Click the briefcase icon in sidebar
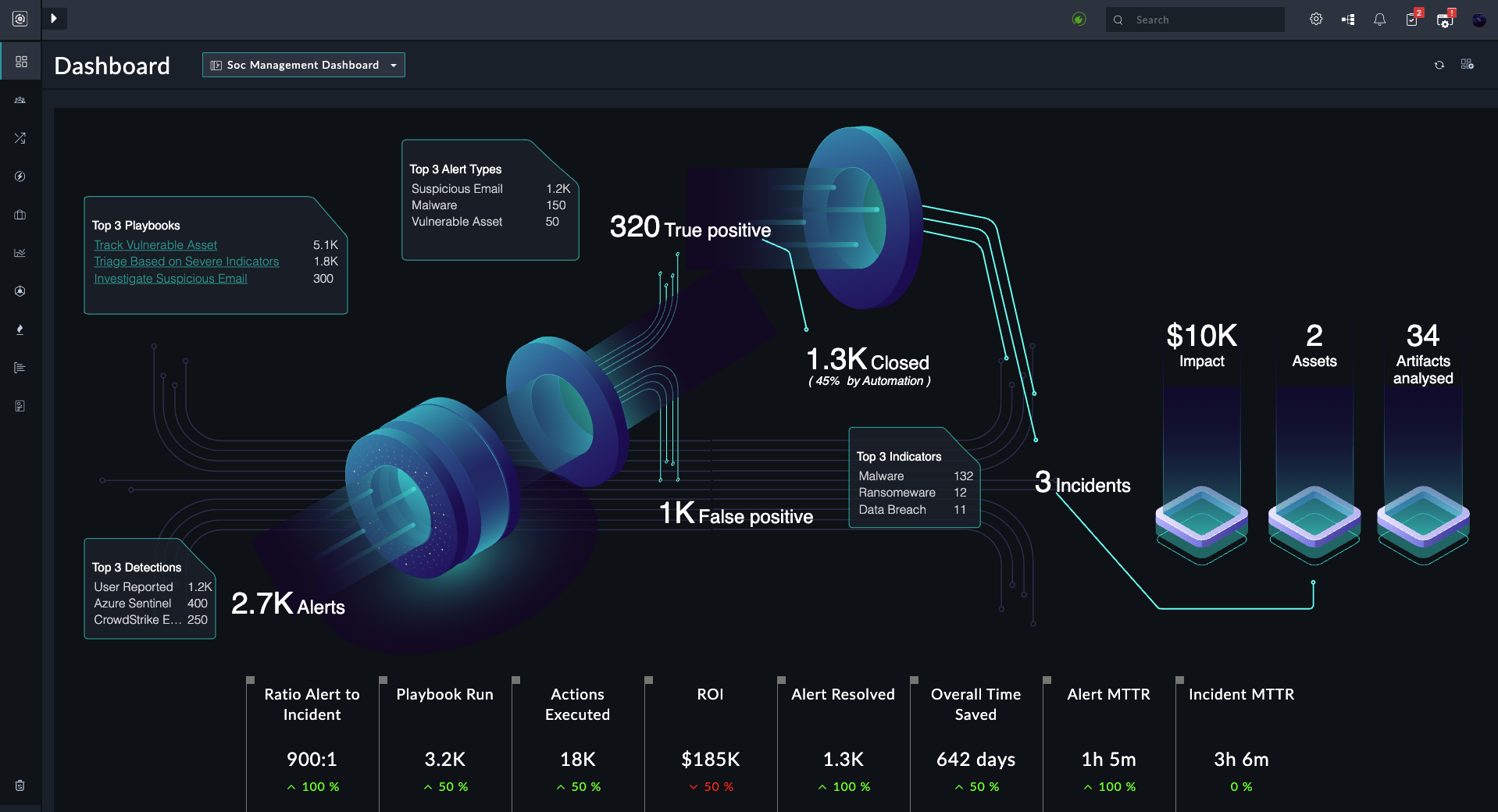 coord(20,215)
